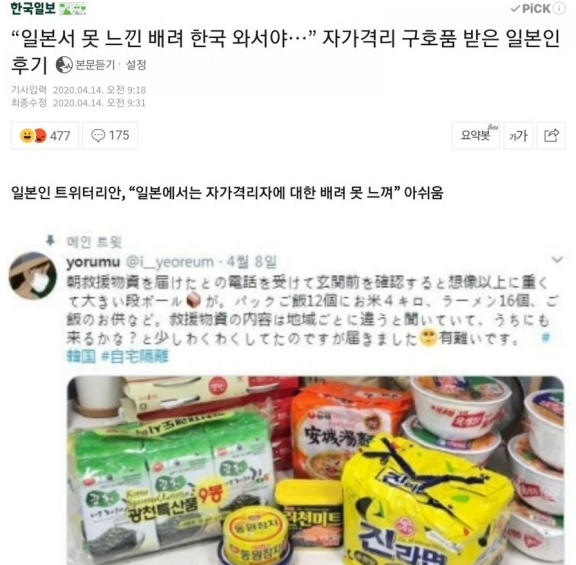Screen dimensions: 576x565
Task: Open yorumu's masked avatar picture
Action: click(33, 276)
